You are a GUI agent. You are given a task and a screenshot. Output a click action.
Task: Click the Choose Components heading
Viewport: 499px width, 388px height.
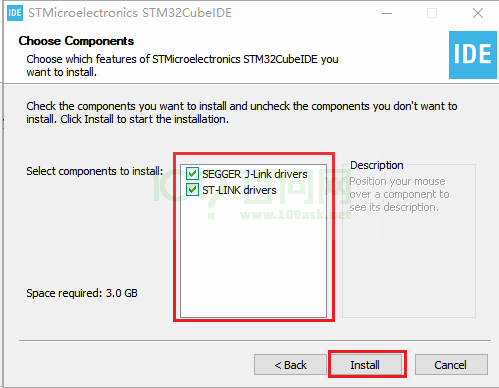[x=76, y=41]
